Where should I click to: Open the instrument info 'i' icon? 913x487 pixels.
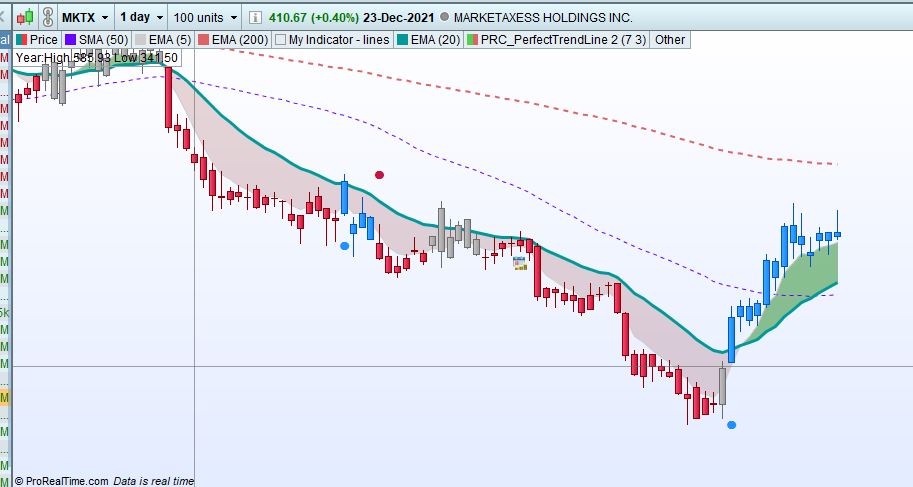tap(254, 17)
